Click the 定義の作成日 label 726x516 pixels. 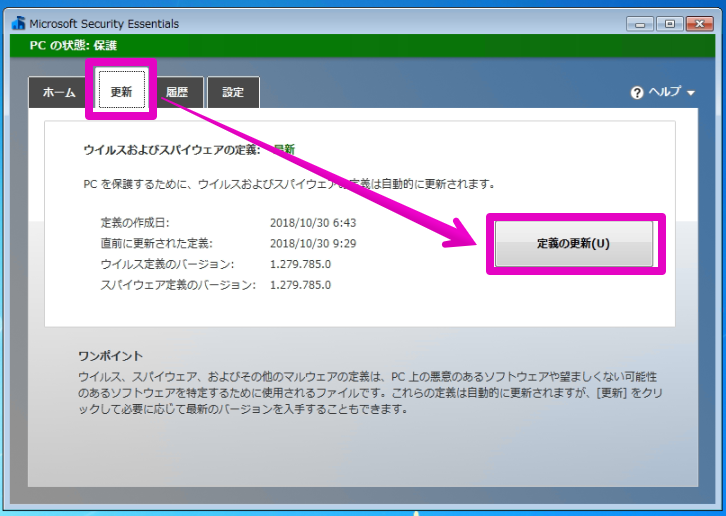[x=135, y=223]
